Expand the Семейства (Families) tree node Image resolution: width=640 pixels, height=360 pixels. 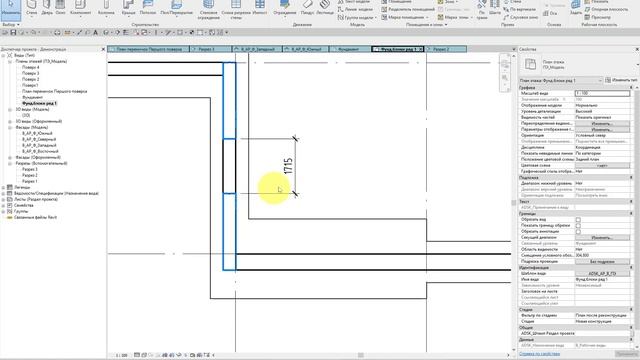[3, 205]
